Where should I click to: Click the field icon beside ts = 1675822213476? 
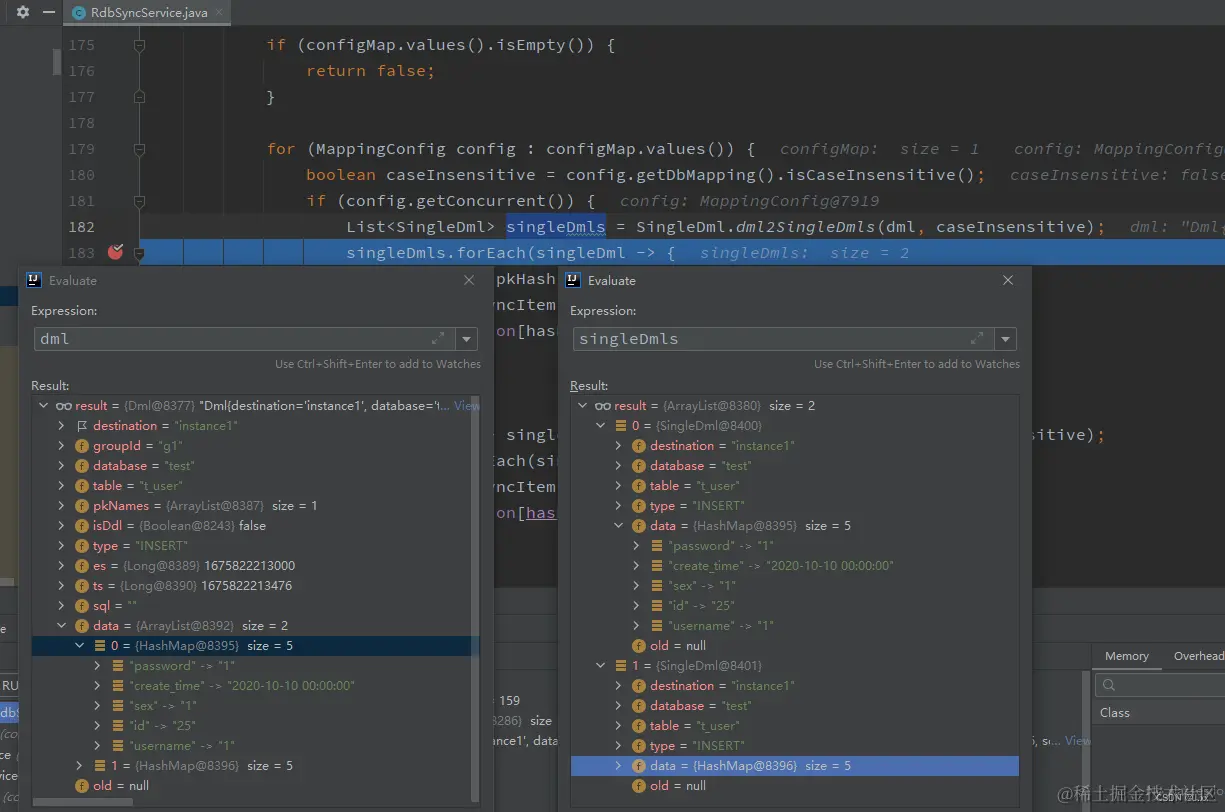pos(82,586)
